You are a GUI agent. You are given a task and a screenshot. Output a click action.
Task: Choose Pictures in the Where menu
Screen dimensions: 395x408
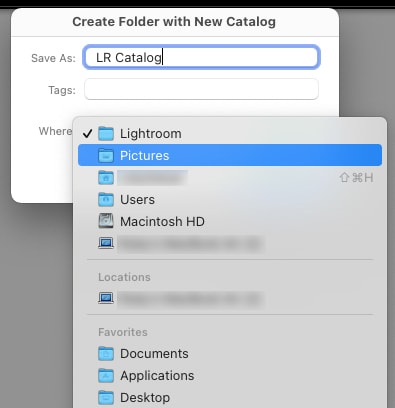(x=230, y=155)
